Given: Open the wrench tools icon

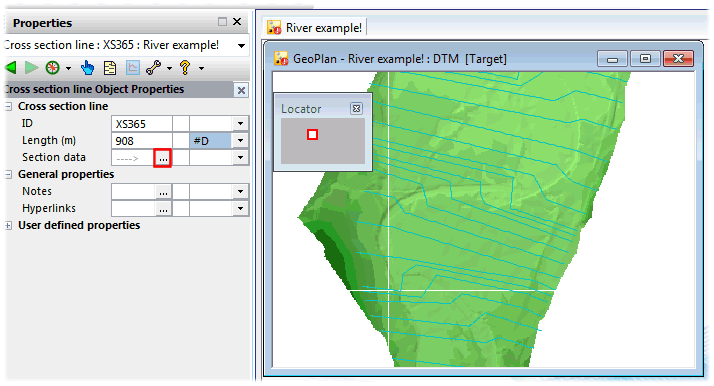Looking at the screenshot, I should click(153, 68).
